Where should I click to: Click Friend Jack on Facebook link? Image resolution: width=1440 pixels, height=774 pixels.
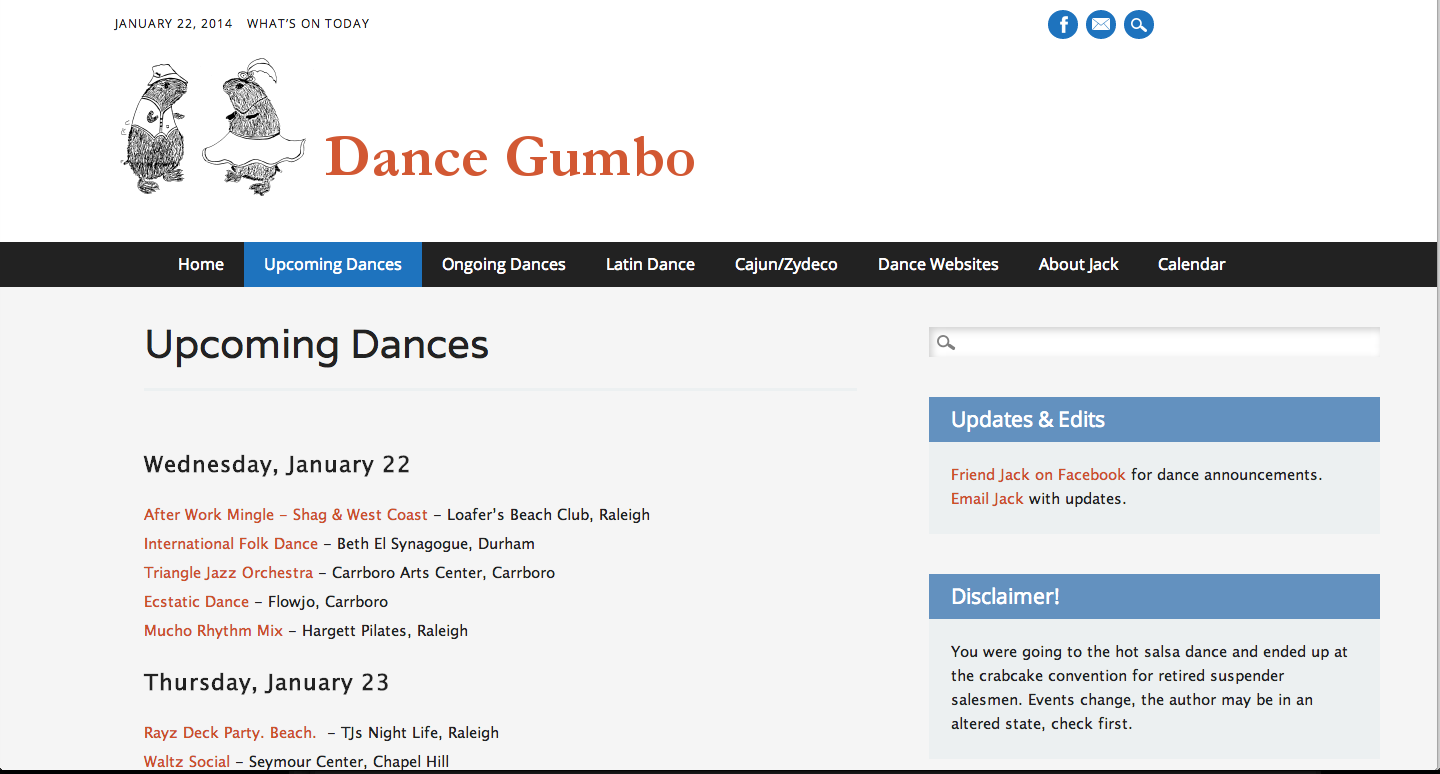coord(1038,475)
